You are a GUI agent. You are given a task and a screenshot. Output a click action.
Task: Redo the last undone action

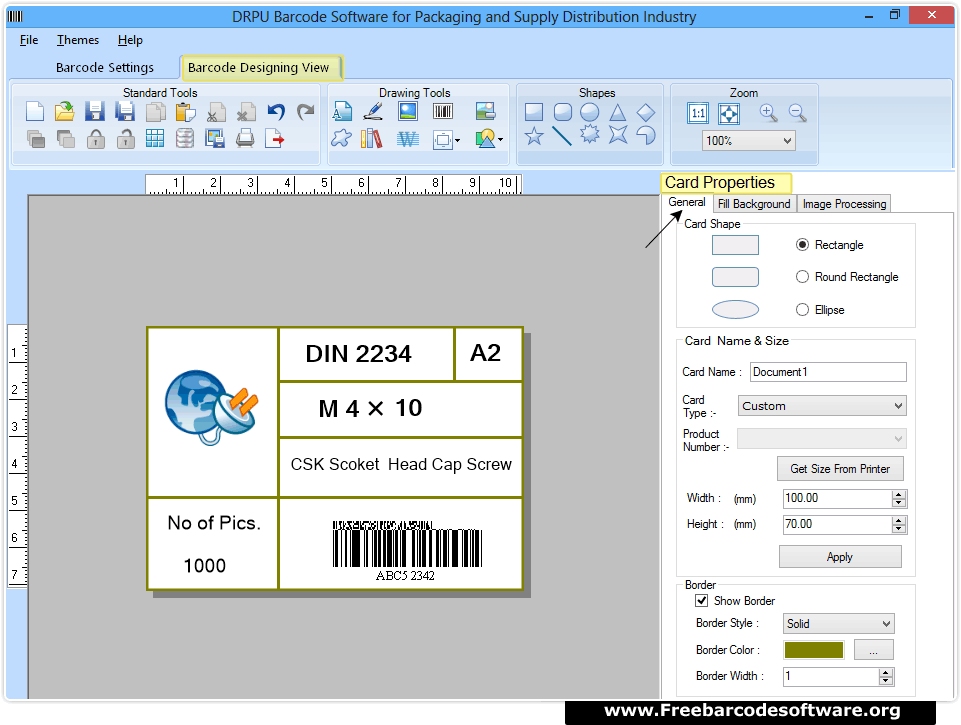(x=305, y=112)
